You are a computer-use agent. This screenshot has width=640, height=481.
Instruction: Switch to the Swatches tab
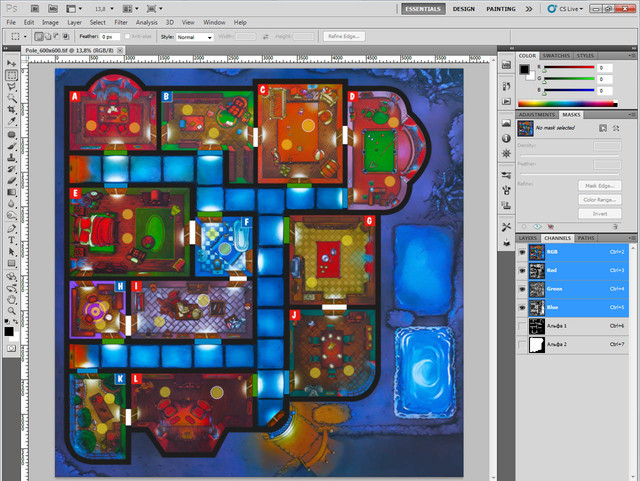pyautogui.click(x=556, y=56)
